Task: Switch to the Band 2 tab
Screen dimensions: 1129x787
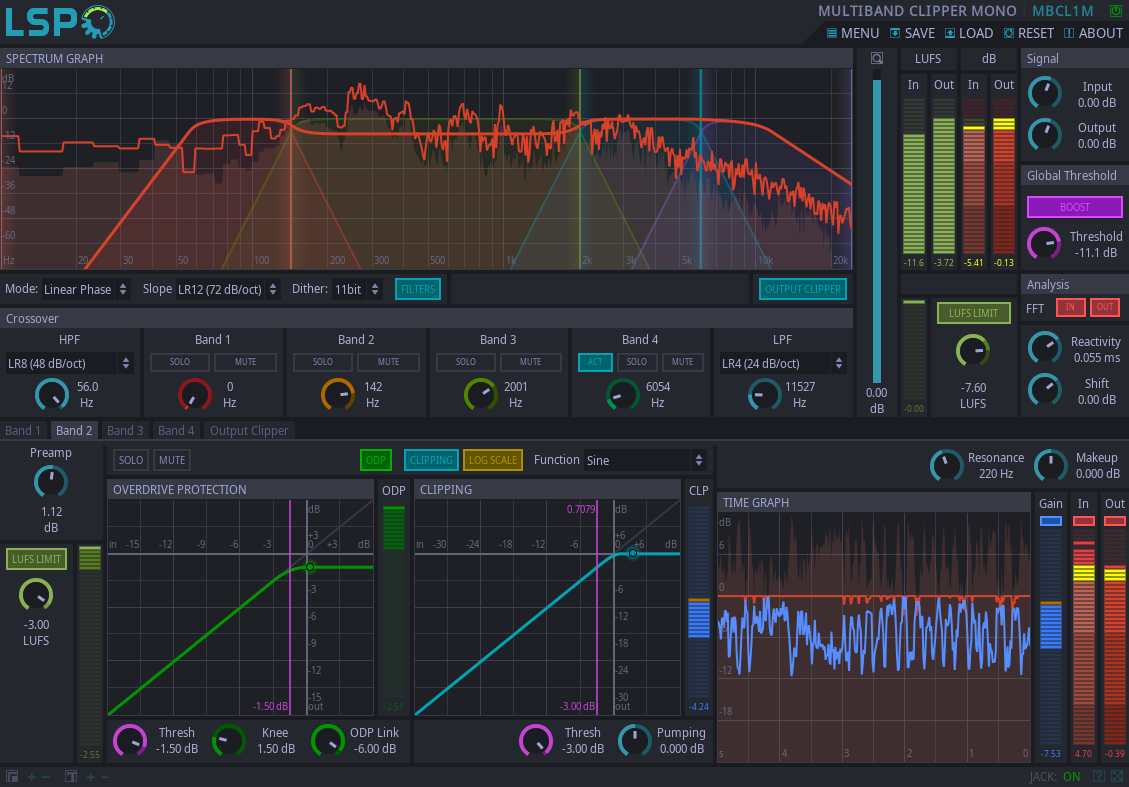Action: coord(74,431)
